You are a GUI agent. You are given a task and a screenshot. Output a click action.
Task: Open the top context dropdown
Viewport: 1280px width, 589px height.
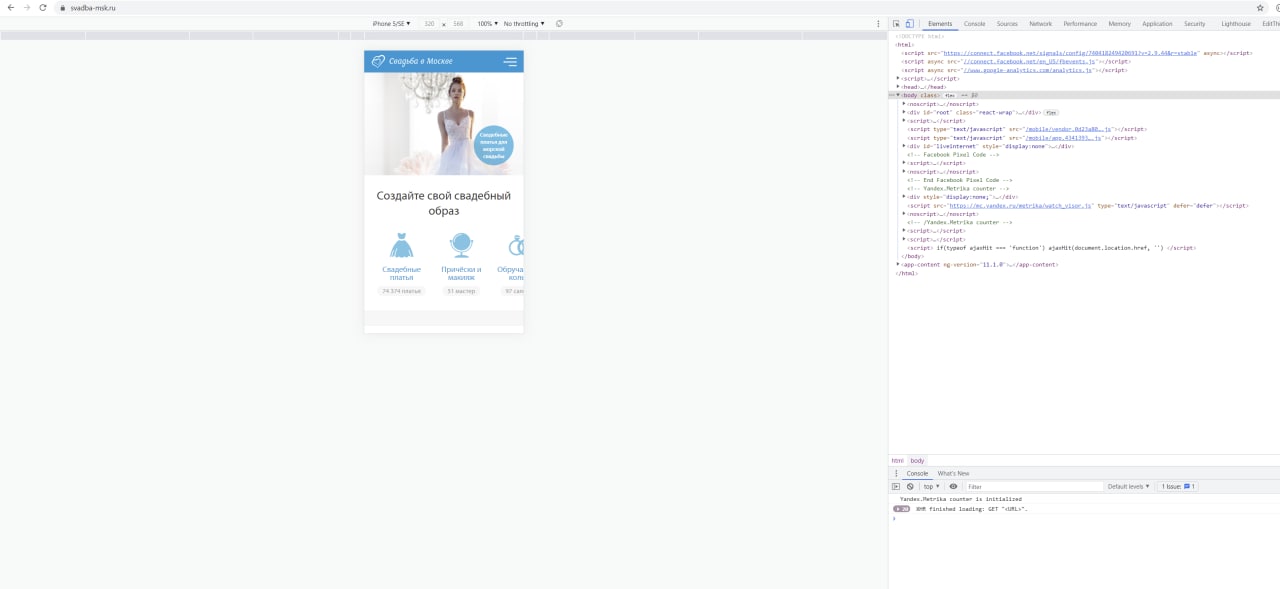click(931, 486)
